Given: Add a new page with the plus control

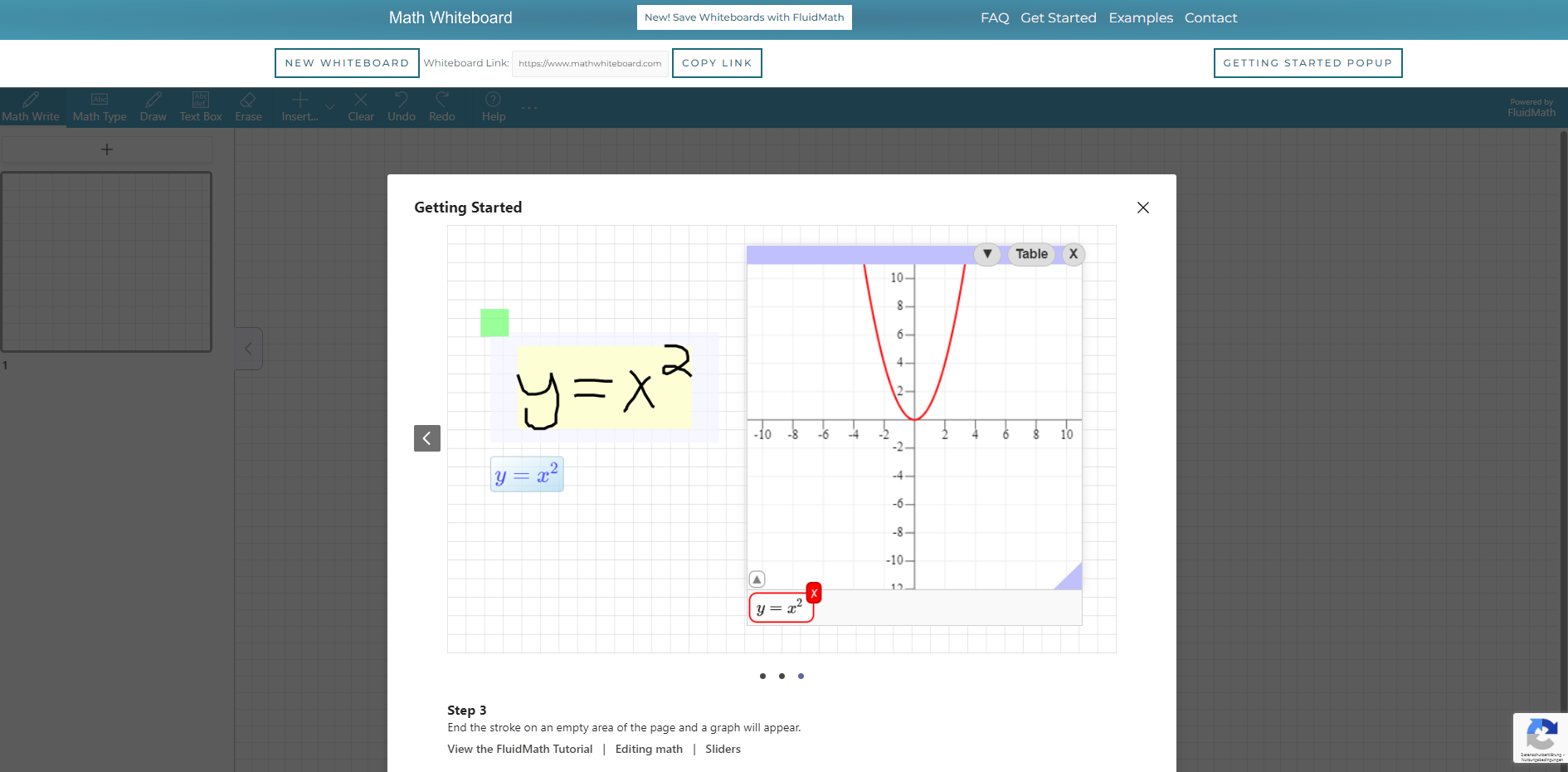Looking at the screenshot, I should 106,149.
